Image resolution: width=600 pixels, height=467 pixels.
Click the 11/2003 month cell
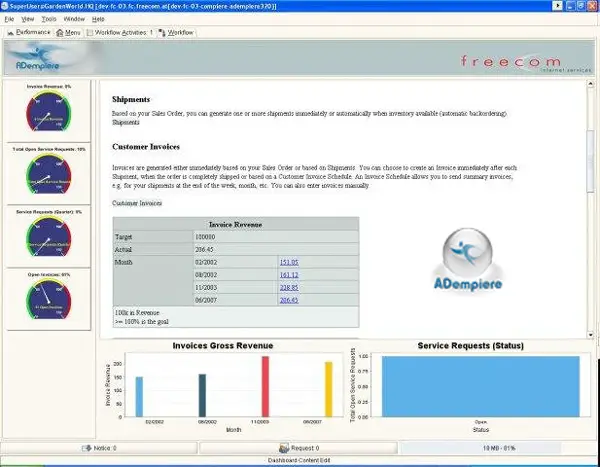coord(235,287)
